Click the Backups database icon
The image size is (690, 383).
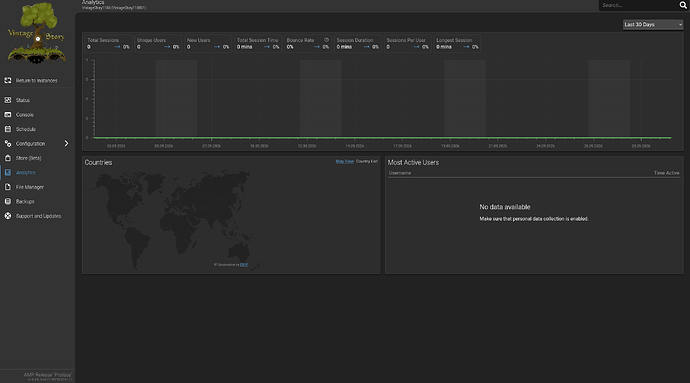[x=7, y=202]
